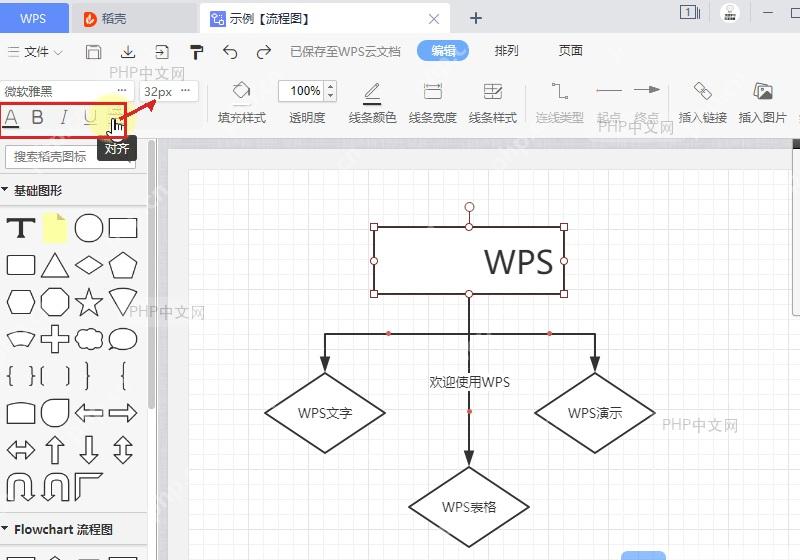
Task: Select the text T shape
Action: point(21,227)
